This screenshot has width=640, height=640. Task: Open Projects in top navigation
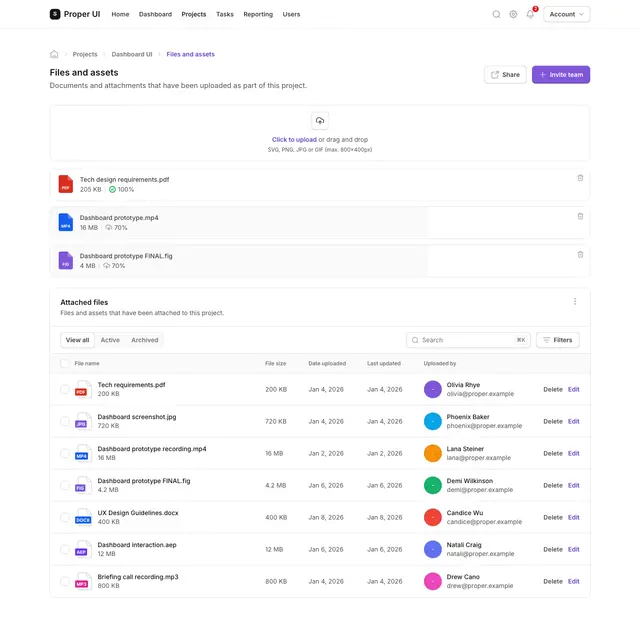point(193,14)
